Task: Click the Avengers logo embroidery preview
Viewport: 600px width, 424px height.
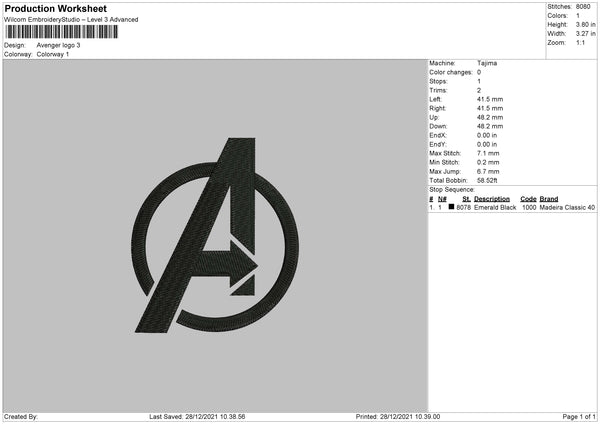Action: coord(215,235)
